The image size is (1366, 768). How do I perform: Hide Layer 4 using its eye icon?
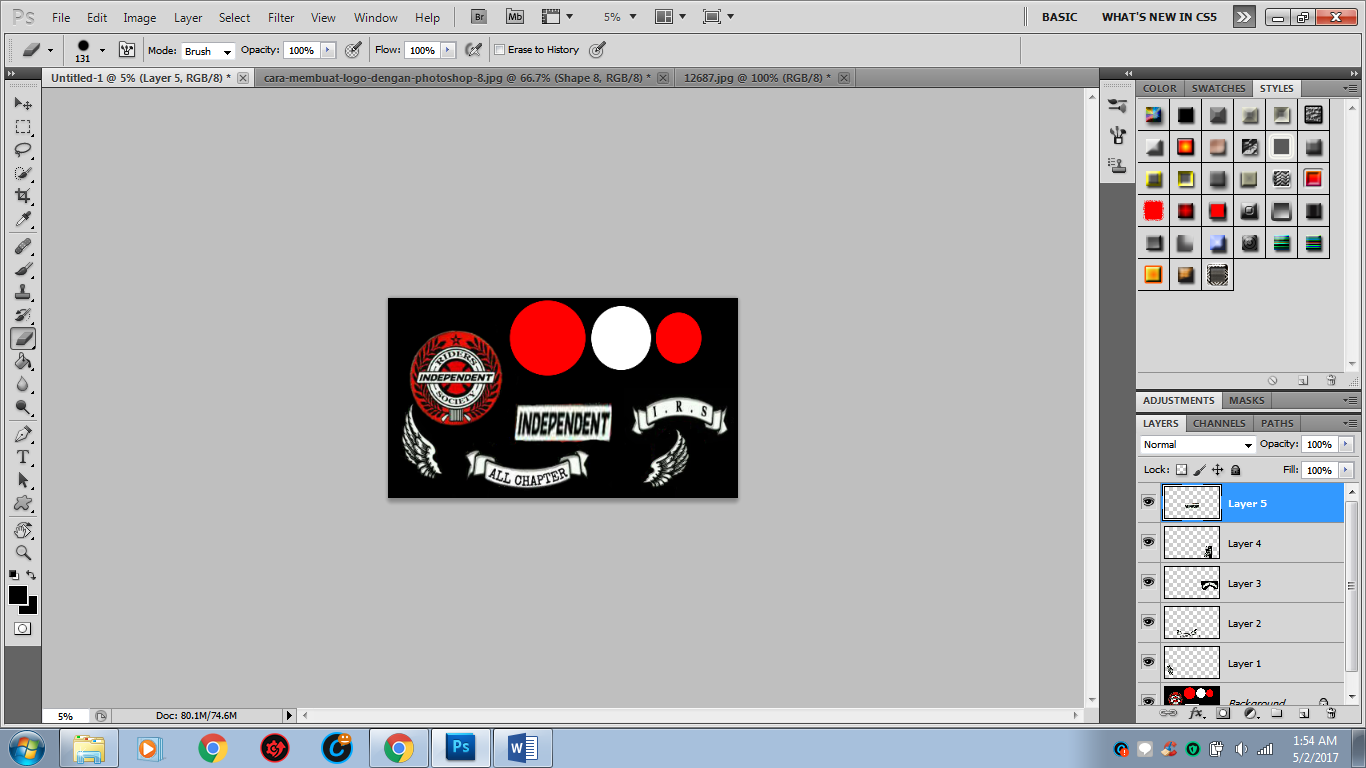pyautogui.click(x=1148, y=542)
